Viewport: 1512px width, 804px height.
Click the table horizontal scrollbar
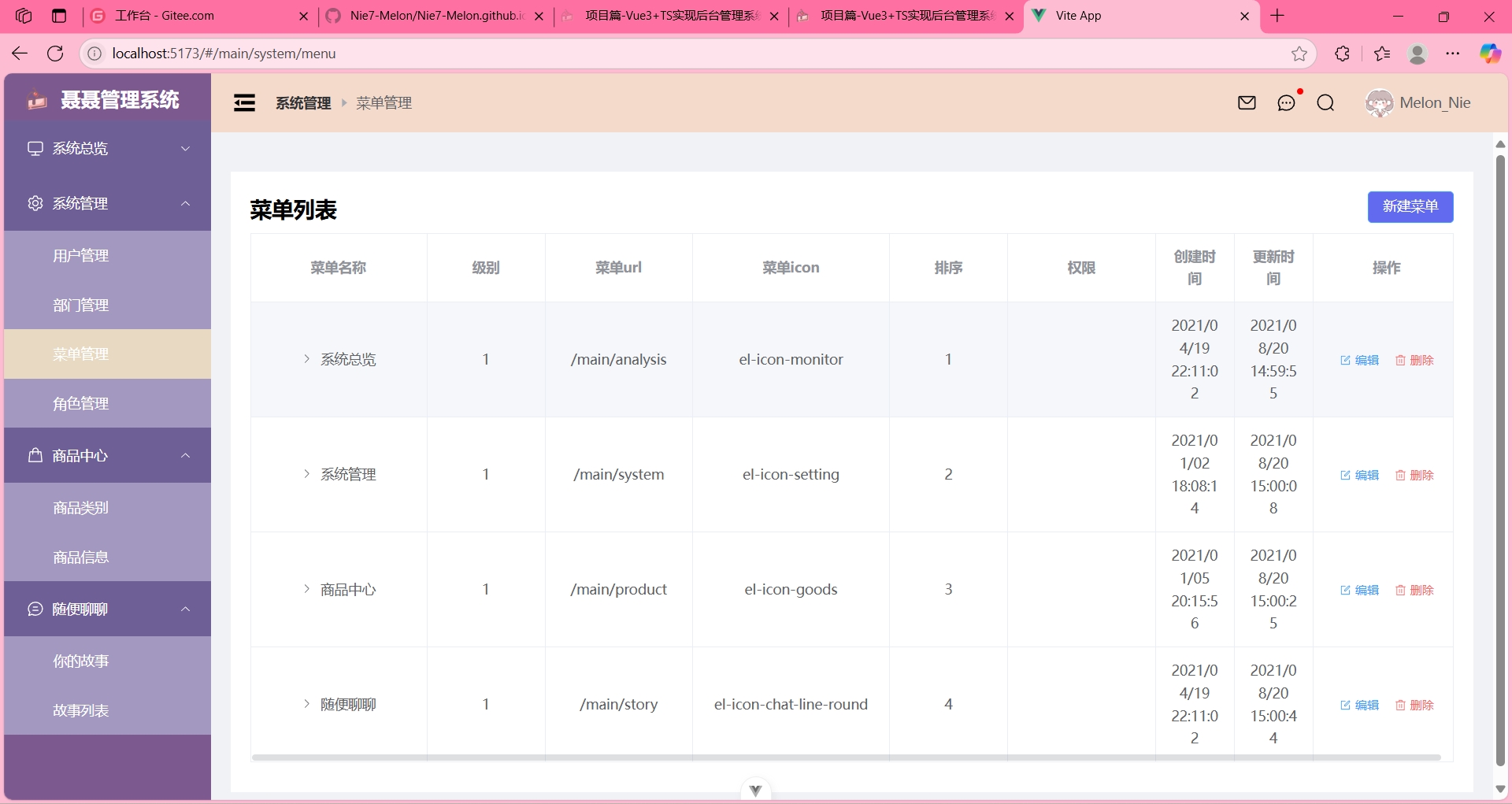(x=846, y=758)
